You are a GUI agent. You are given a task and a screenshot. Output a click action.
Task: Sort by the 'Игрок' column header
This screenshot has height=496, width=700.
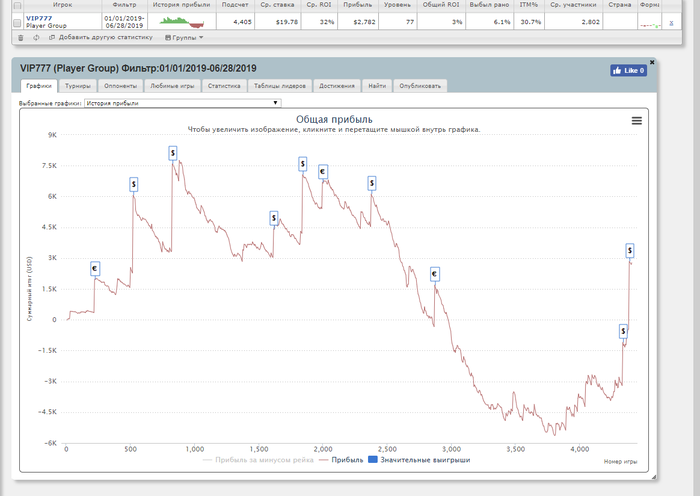pyautogui.click(x=62, y=5)
